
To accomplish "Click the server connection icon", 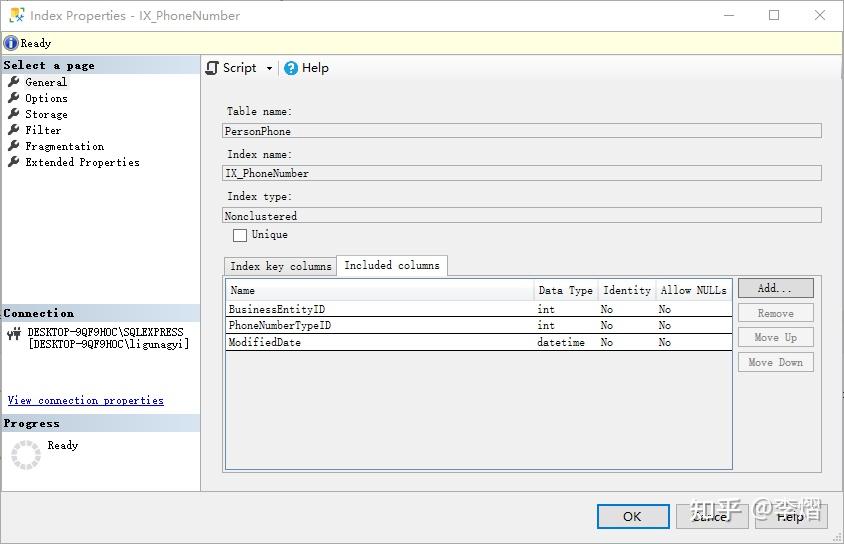I will (14, 333).
